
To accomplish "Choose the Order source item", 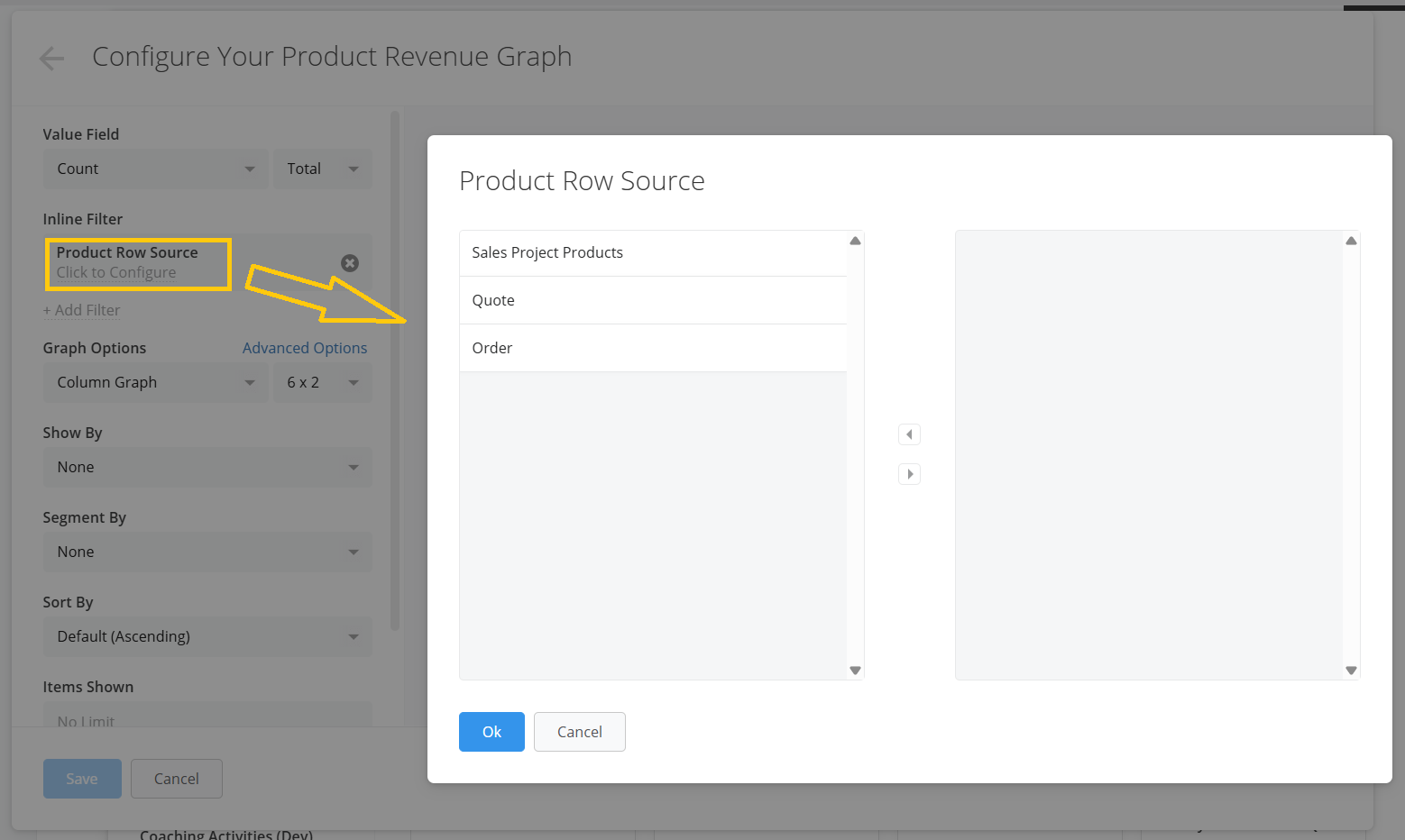I will 653,348.
